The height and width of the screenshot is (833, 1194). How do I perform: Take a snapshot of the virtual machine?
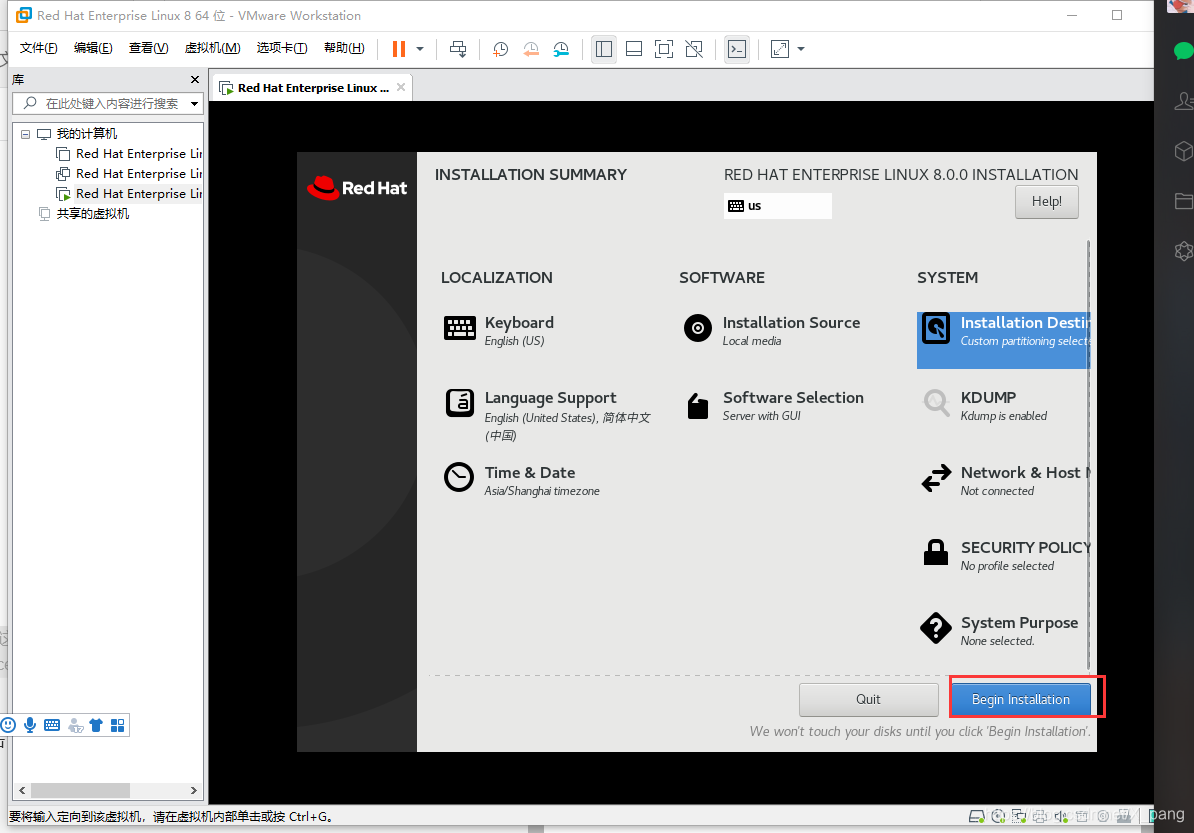(500, 49)
